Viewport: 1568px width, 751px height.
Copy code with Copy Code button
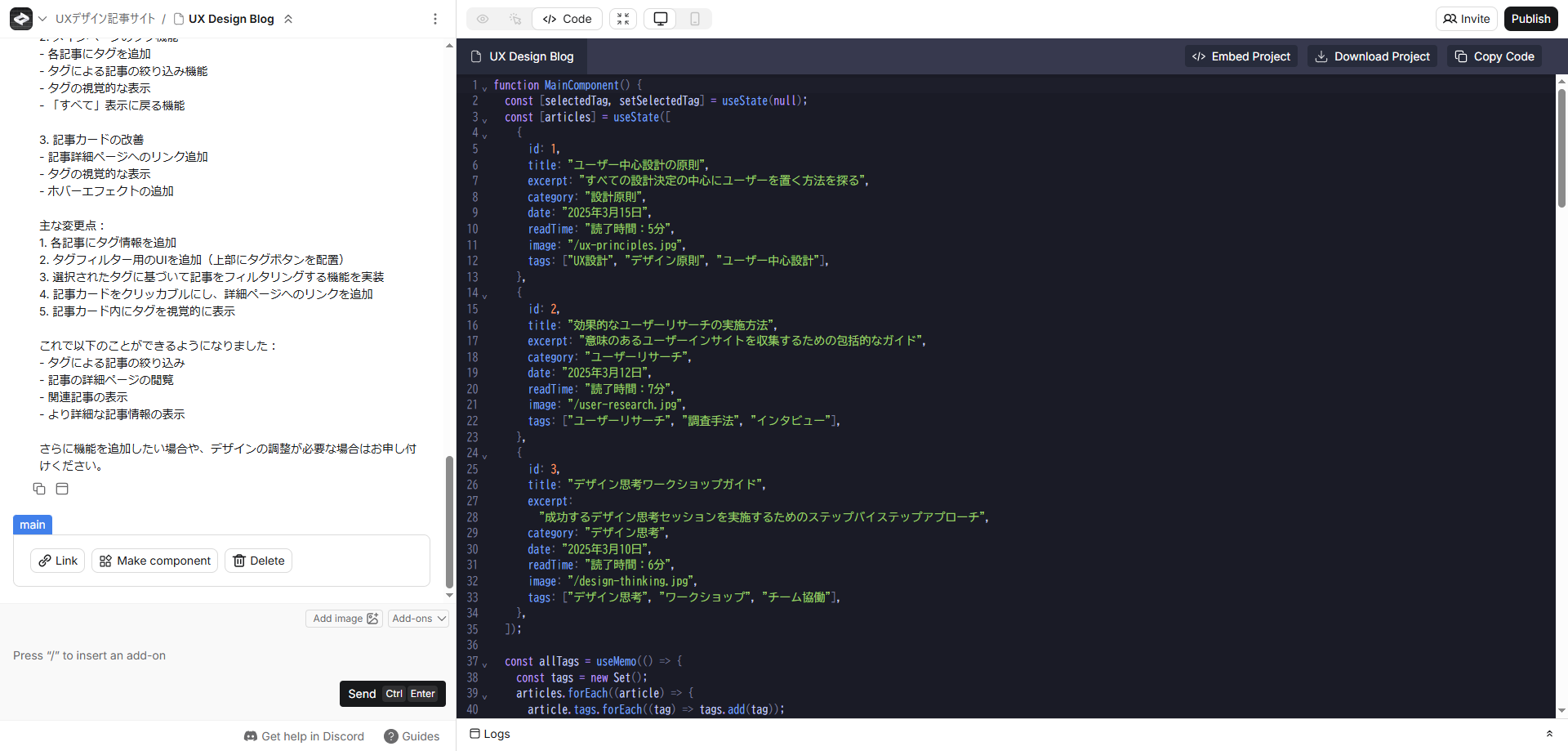click(1494, 56)
